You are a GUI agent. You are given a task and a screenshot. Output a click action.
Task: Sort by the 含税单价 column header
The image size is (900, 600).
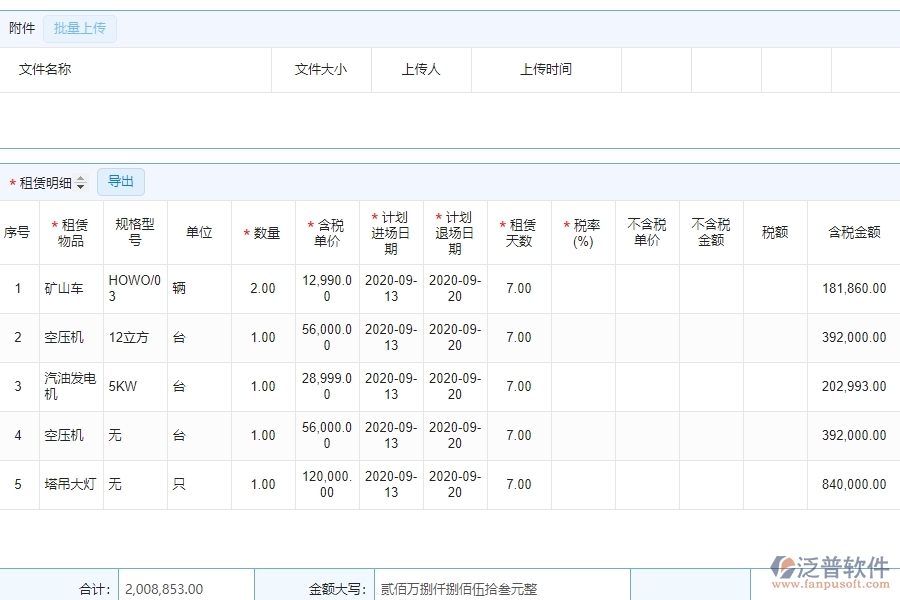click(x=327, y=231)
